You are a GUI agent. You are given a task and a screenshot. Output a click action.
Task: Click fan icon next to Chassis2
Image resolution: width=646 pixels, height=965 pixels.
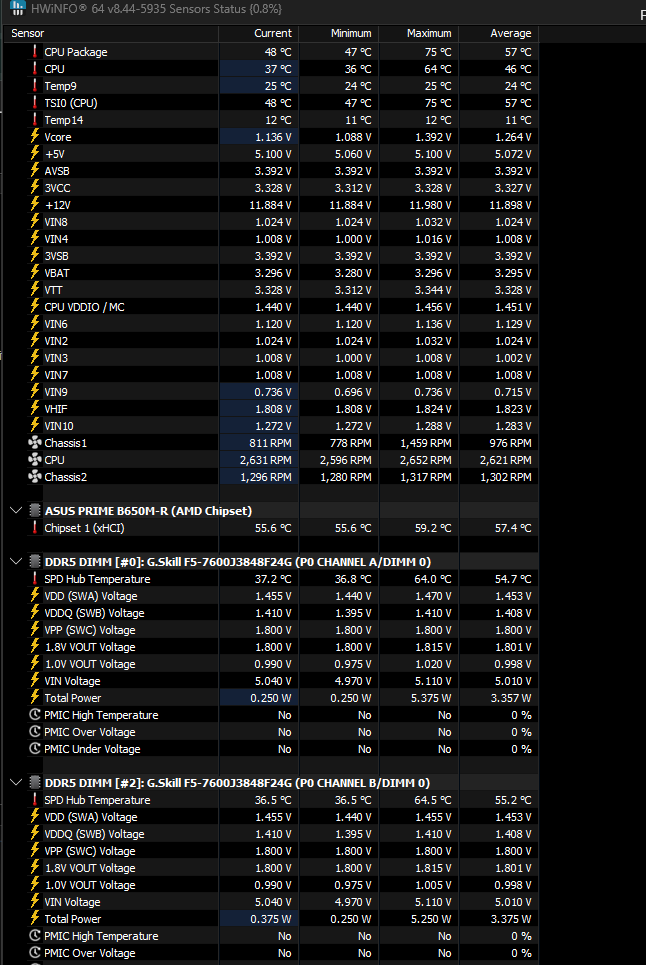tap(35, 476)
